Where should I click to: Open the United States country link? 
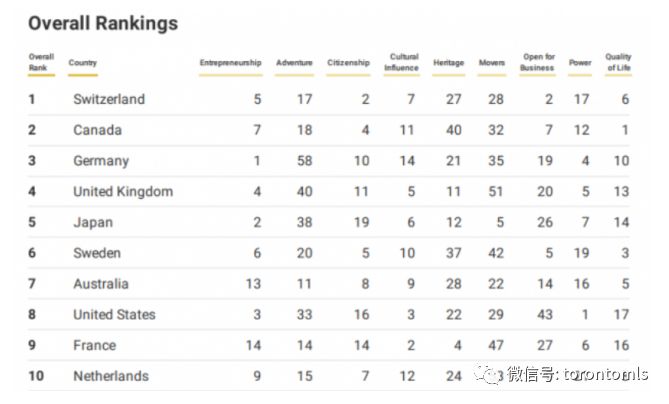(114, 314)
